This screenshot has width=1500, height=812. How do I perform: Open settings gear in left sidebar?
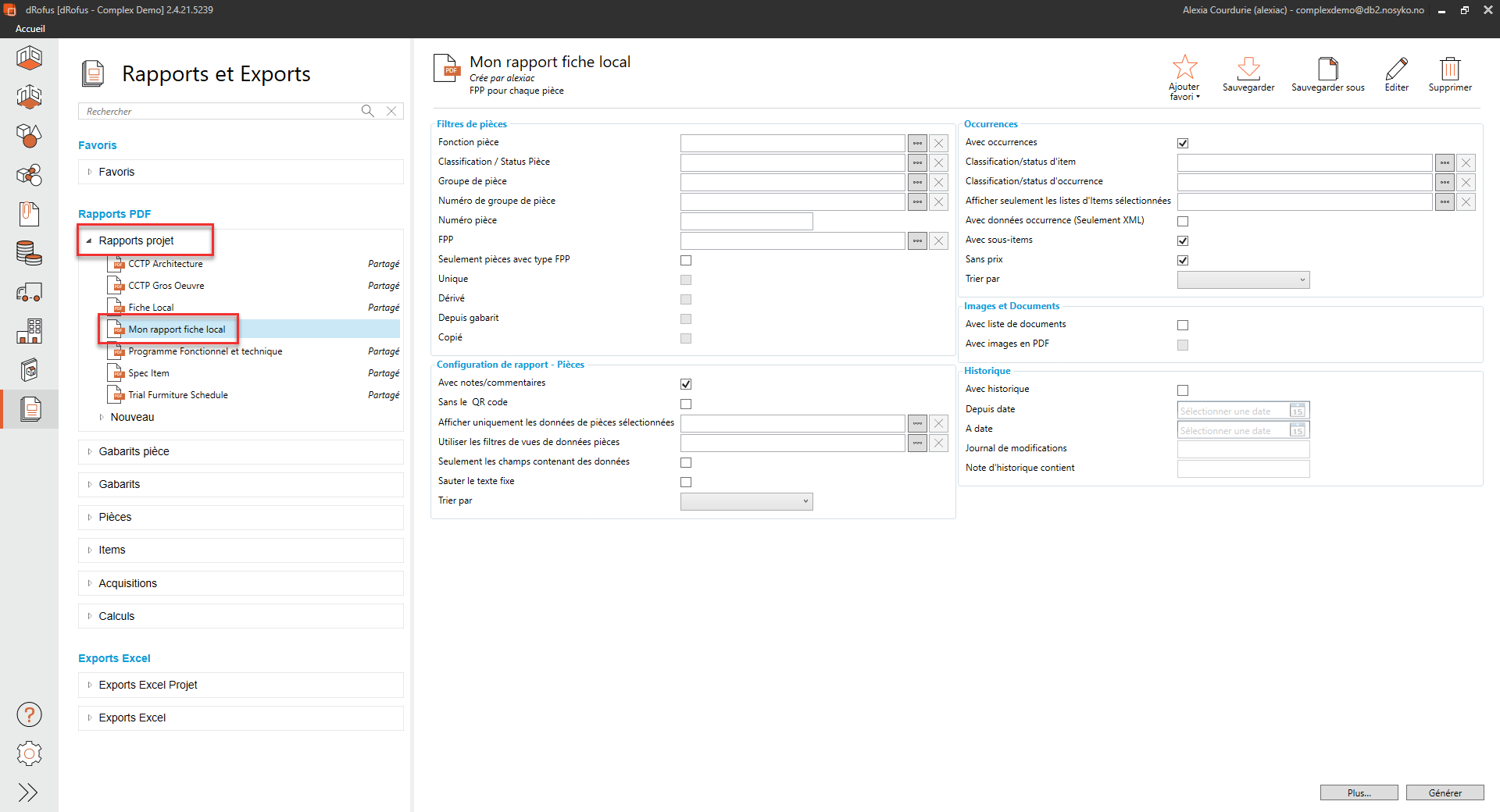pos(29,753)
